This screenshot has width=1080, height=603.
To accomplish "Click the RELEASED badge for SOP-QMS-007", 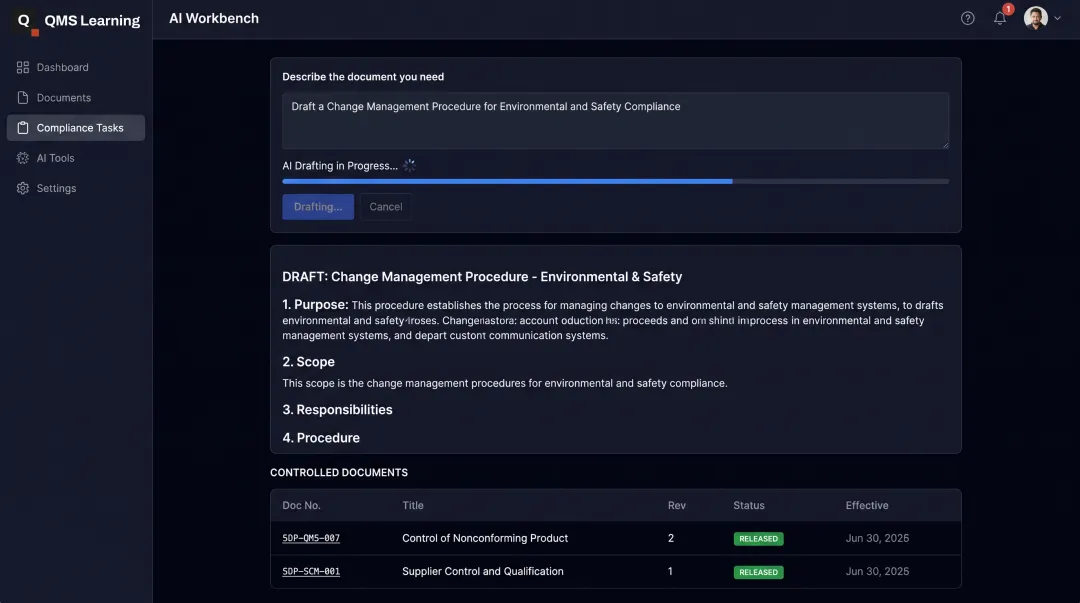I will (758, 539).
